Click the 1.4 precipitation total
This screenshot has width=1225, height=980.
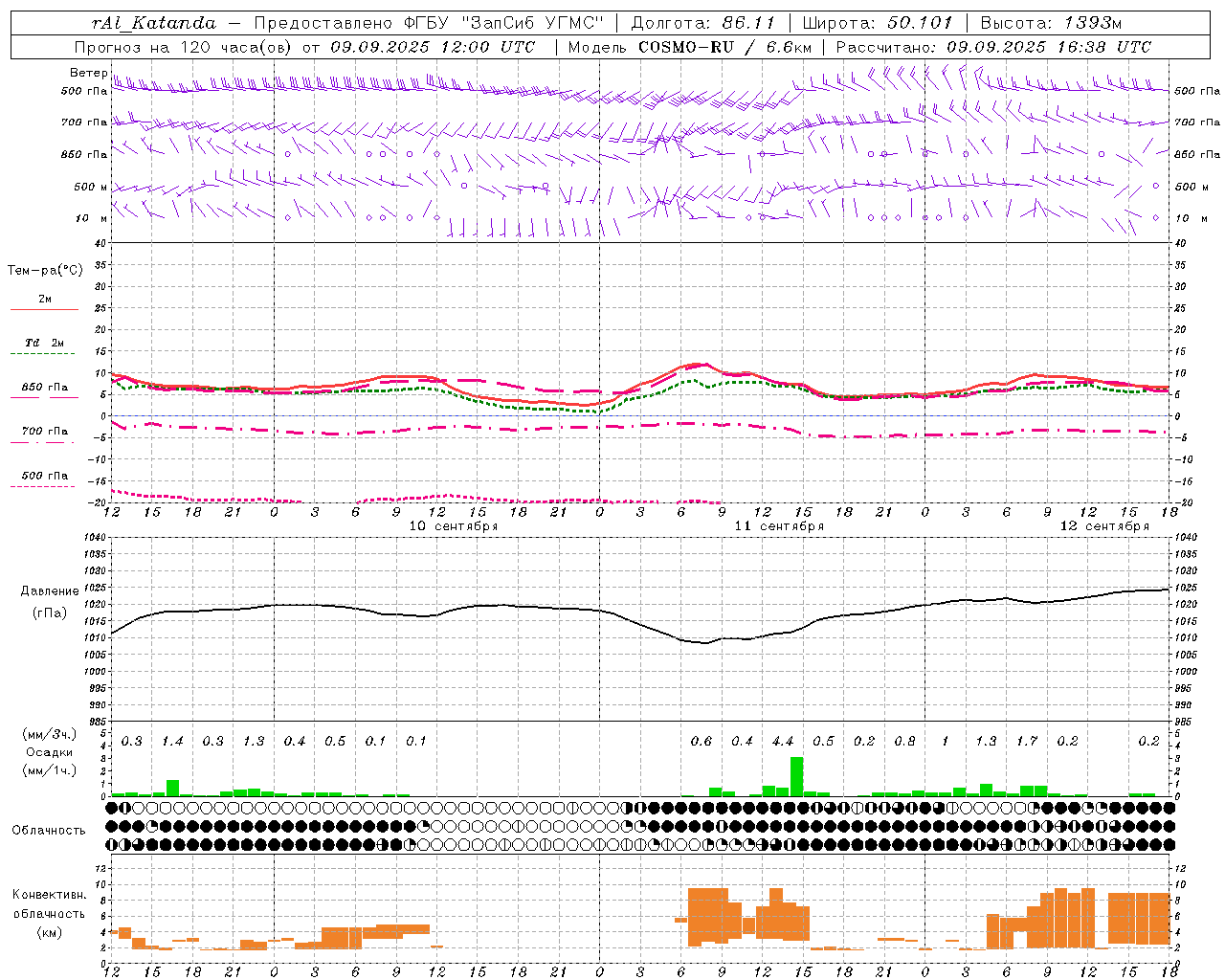coord(172,741)
